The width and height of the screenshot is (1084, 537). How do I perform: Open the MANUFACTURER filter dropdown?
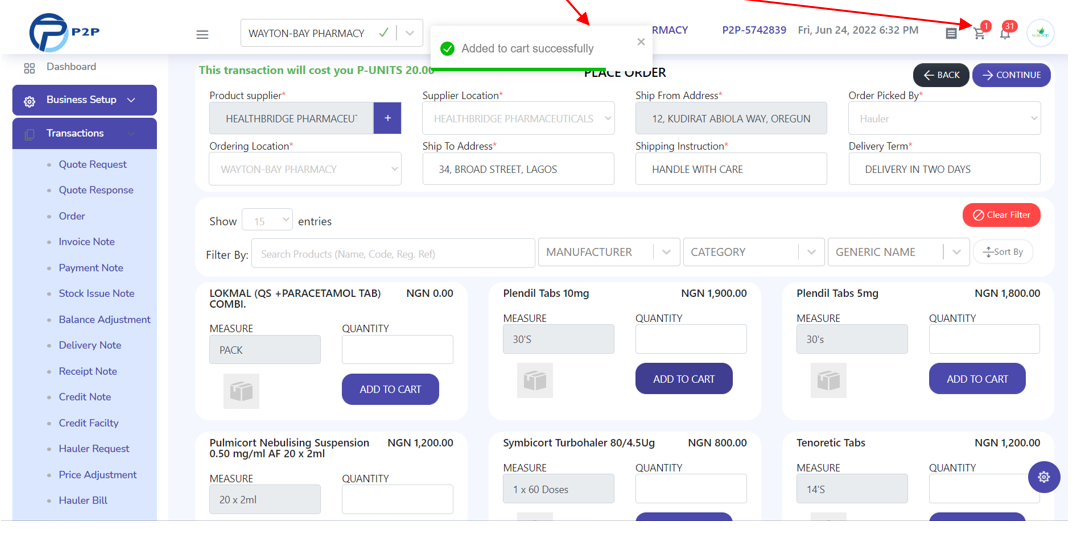click(609, 252)
